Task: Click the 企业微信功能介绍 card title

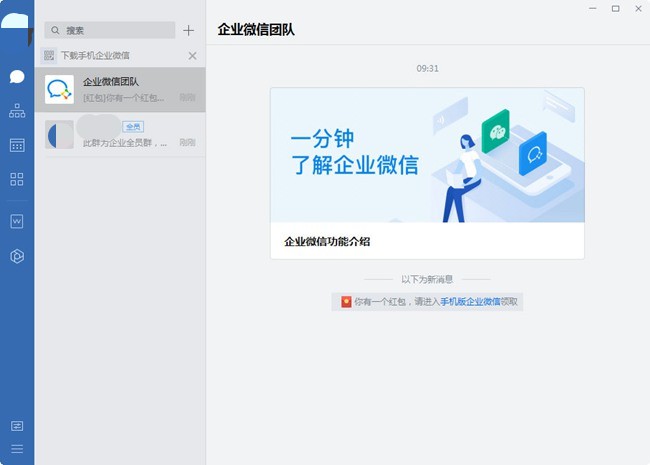Action: [327, 242]
